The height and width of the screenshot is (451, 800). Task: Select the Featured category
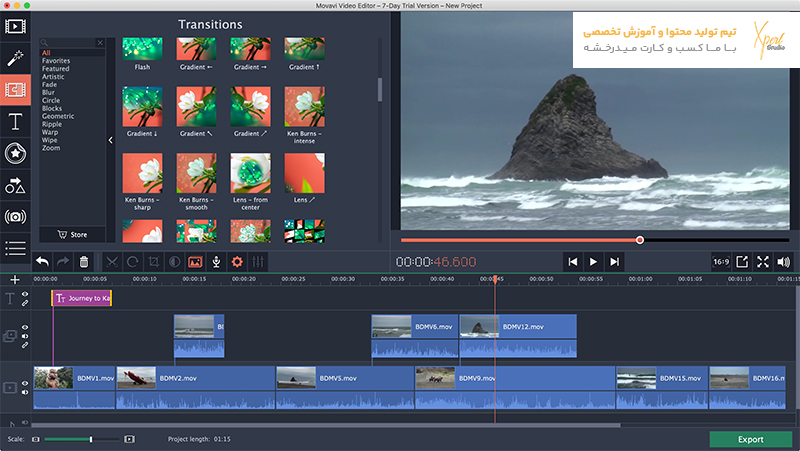pyautogui.click(x=56, y=68)
